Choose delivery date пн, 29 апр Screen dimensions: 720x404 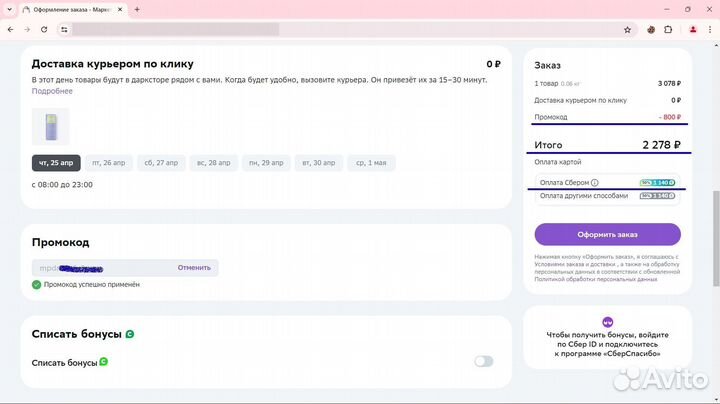pos(266,163)
